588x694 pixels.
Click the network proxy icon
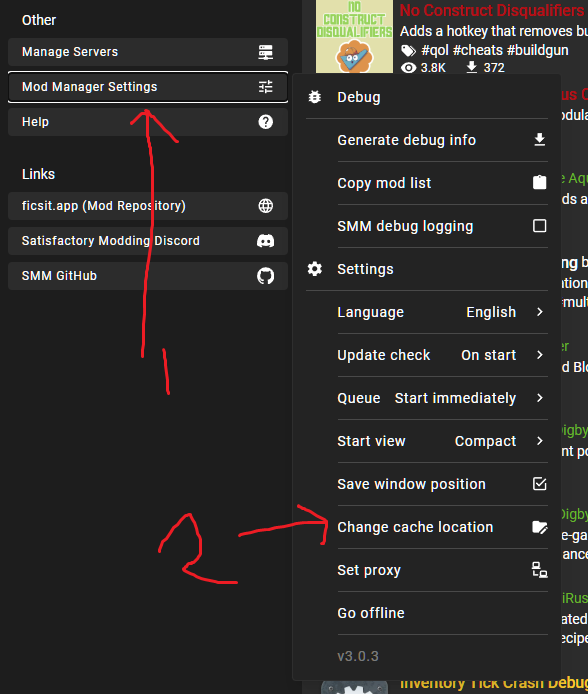tap(539, 570)
